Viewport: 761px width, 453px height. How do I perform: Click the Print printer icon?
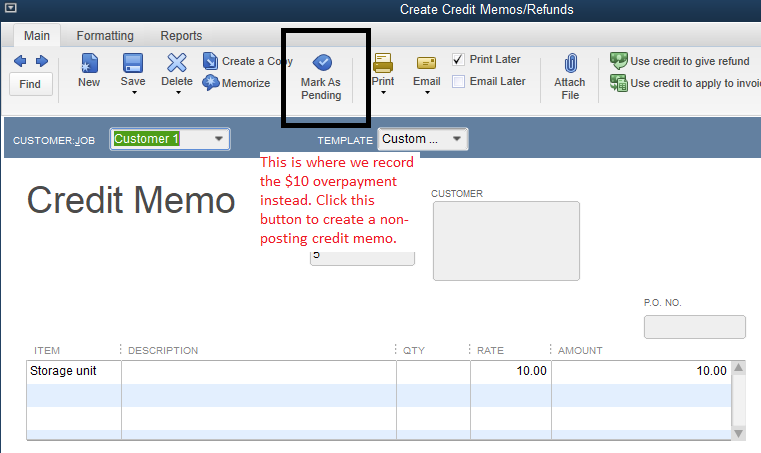click(x=383, y=63)
